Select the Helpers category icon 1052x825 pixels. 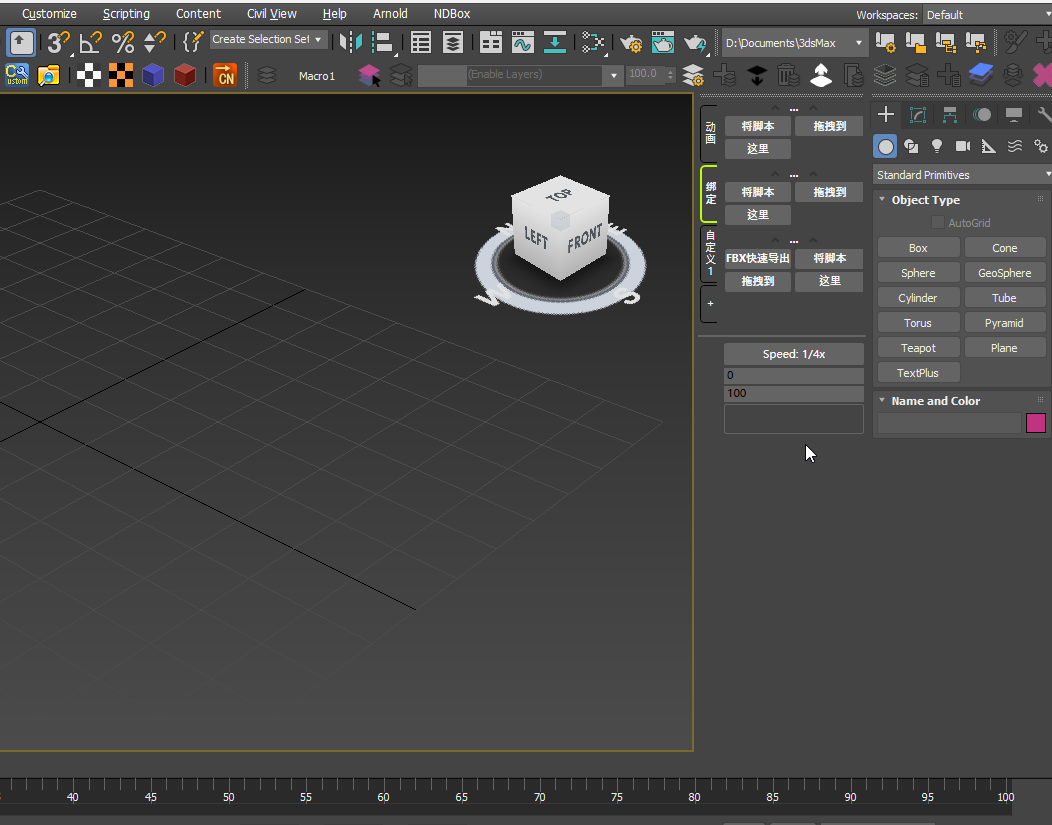(988, 146)
